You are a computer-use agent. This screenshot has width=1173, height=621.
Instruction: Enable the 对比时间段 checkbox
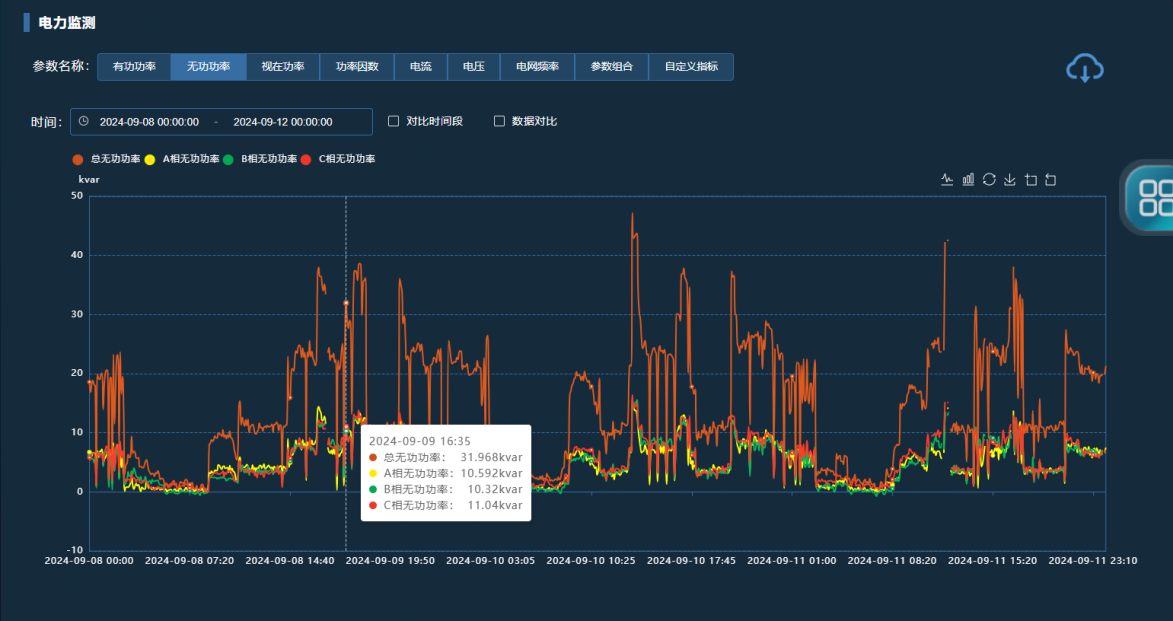point(394,121)
